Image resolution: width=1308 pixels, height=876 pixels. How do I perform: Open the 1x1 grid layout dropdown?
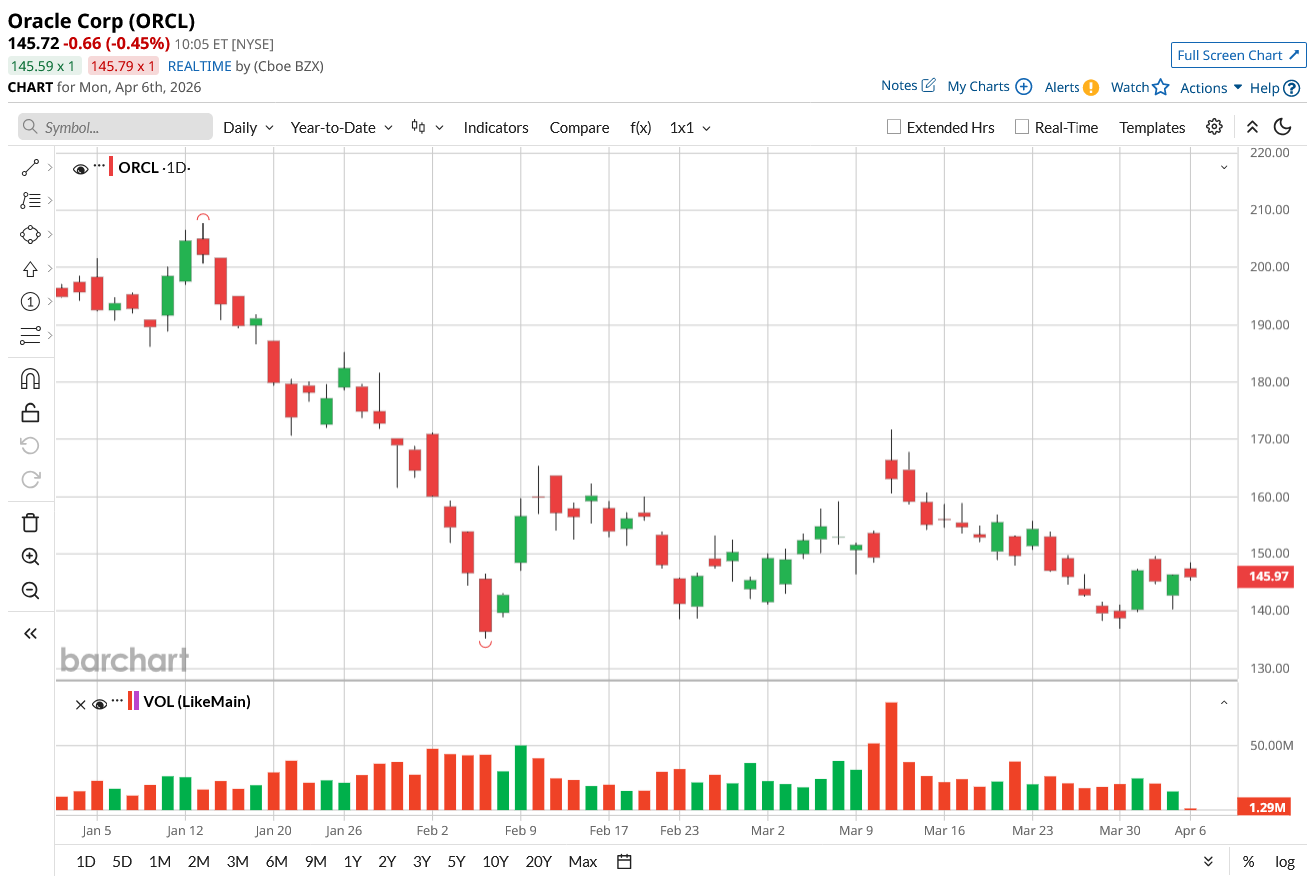tap(690, 127)
